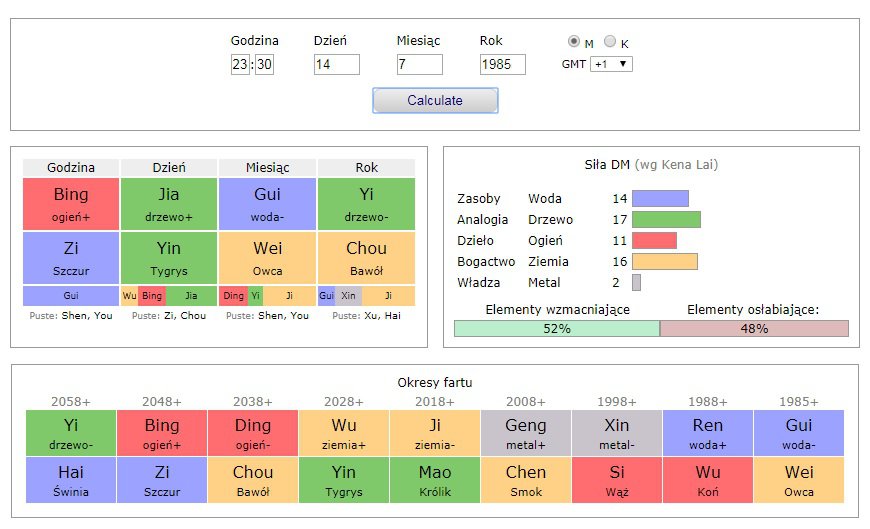Click the 48% weakening elements bar
This screenshot has height=529, width=870.
coord(754,329)
